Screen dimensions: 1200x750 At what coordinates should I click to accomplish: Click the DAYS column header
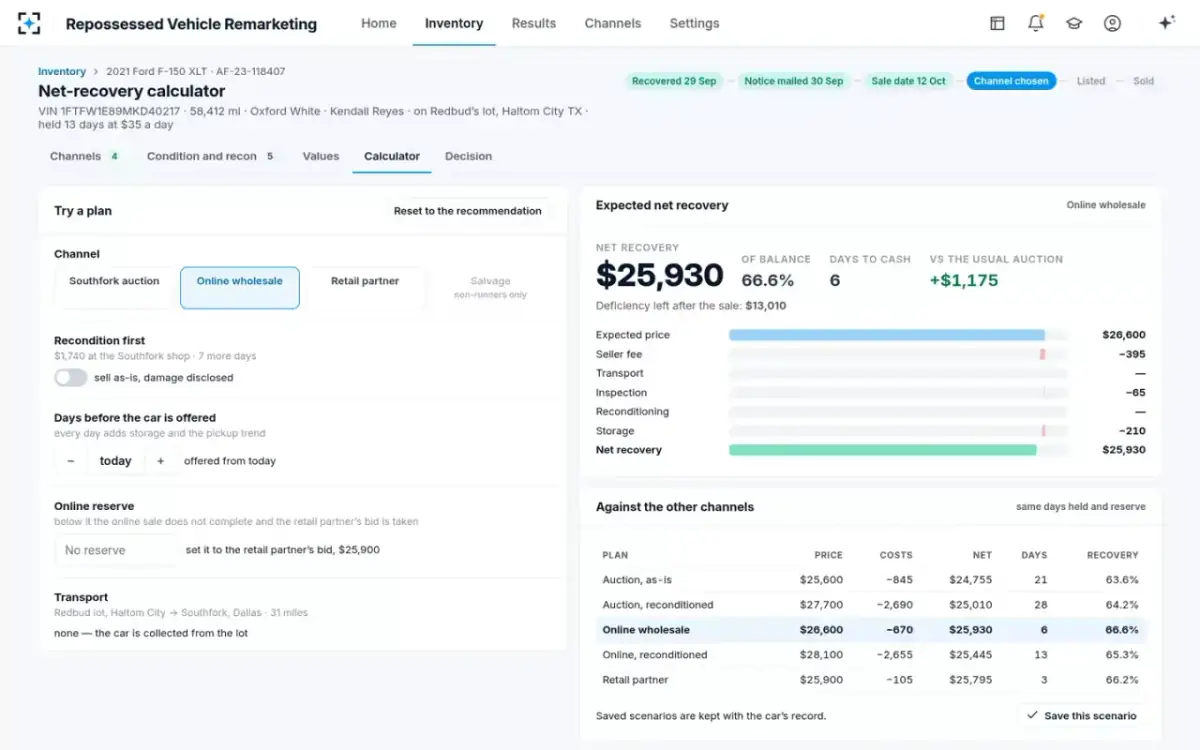[x=1034, y=555]
